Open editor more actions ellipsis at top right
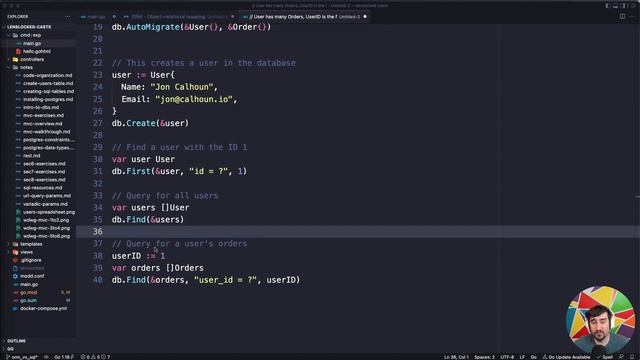 coord(632,16)
